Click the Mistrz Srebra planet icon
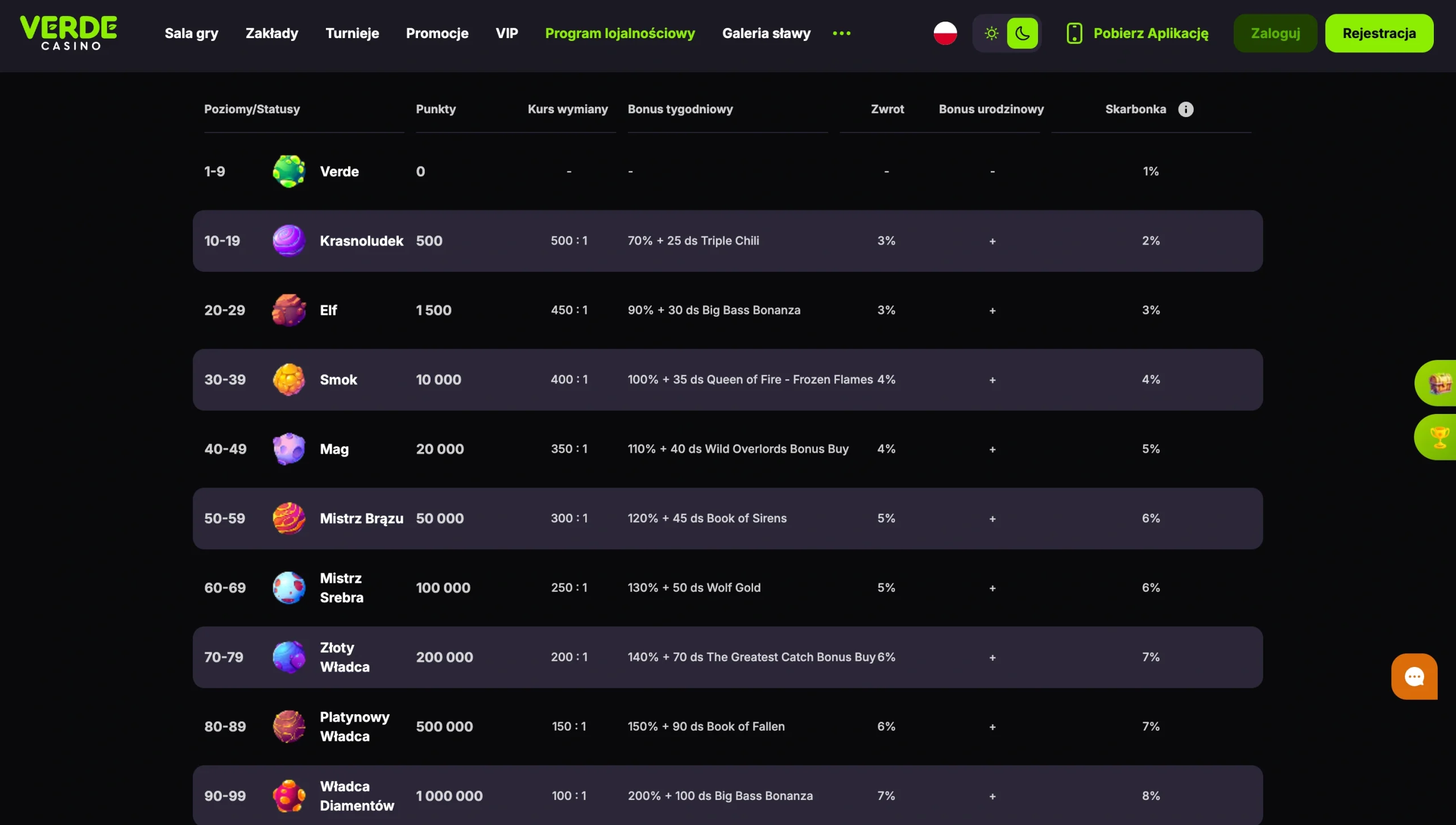The image size is (1456, 825). pos(289,587)
